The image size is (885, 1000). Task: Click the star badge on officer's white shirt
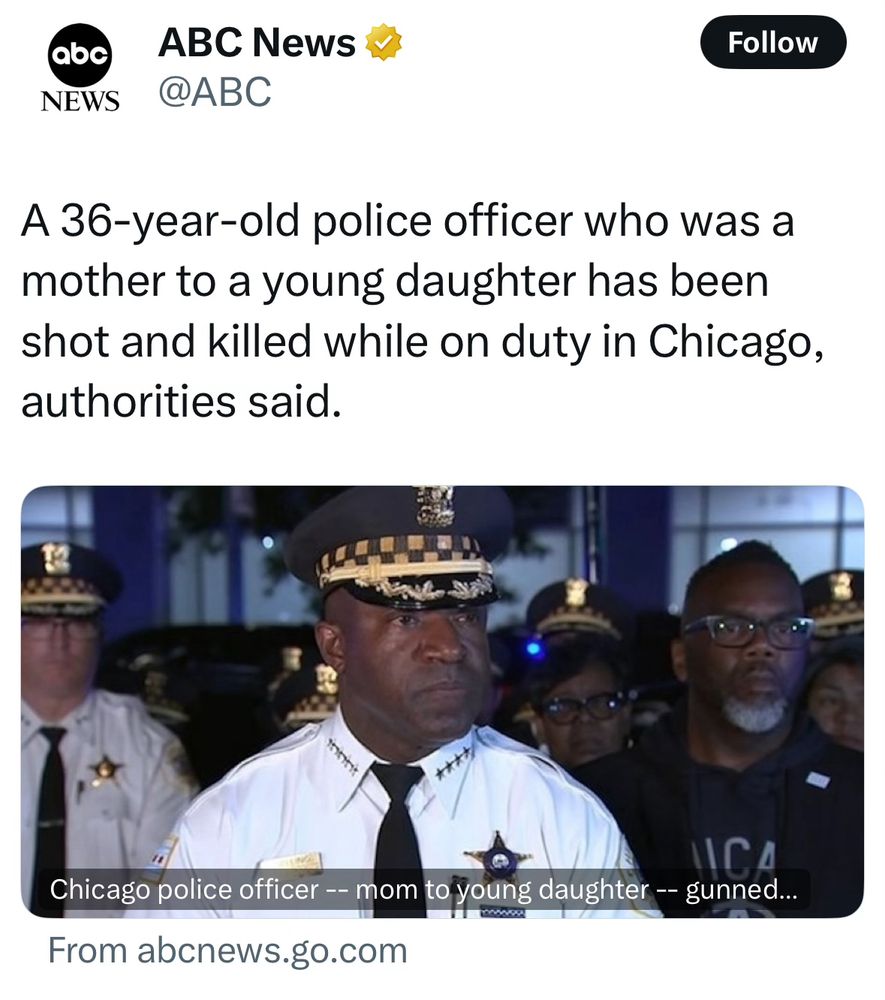click(498, 855)
